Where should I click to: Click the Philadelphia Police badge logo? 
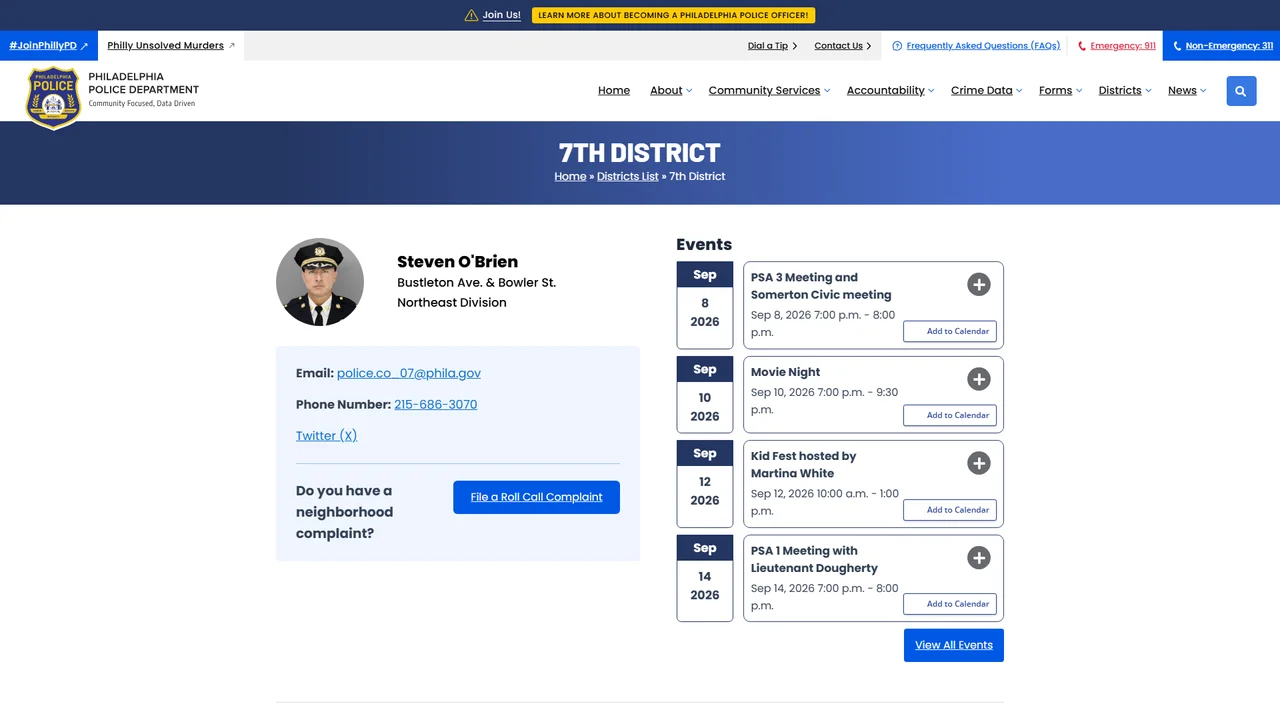pos(53,97)
